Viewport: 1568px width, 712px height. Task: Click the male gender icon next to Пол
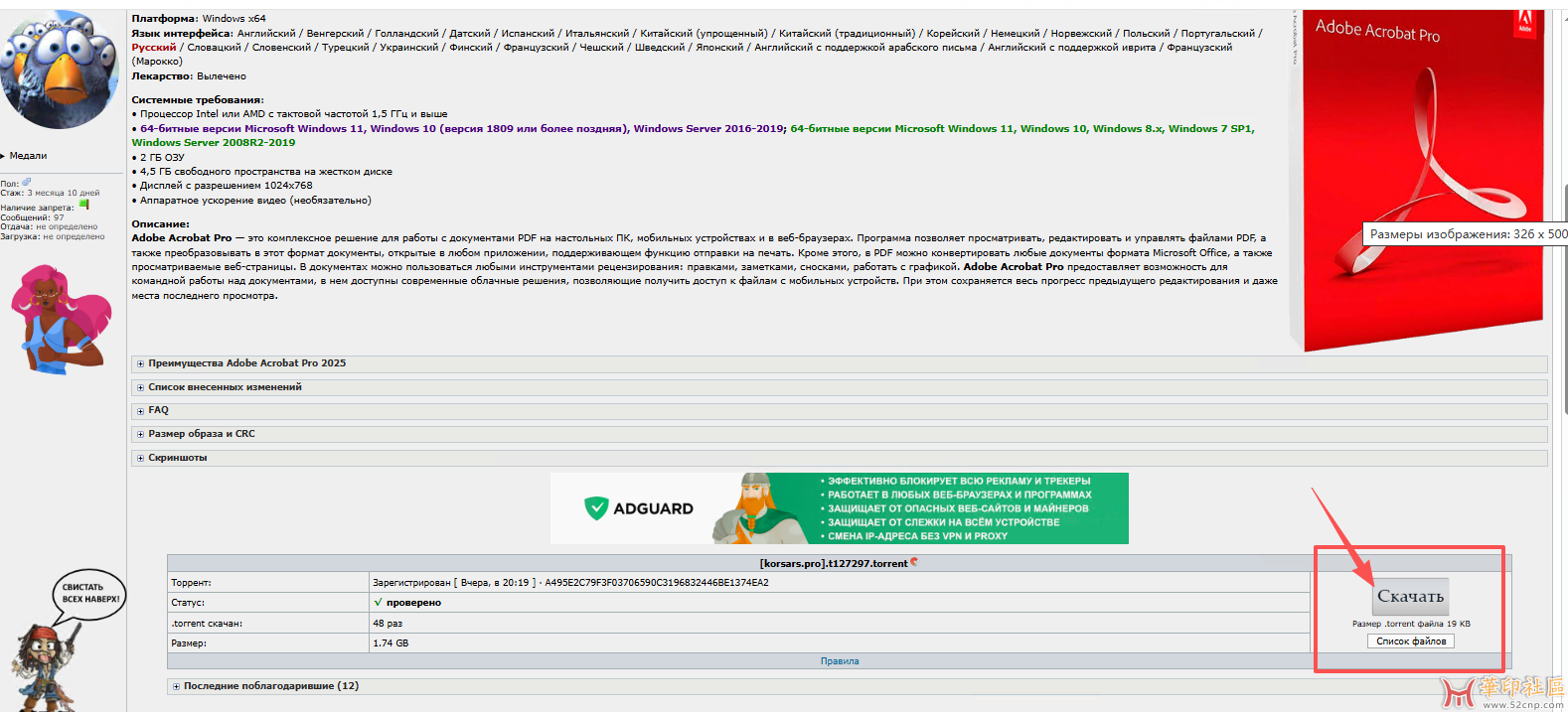(26, 183)
